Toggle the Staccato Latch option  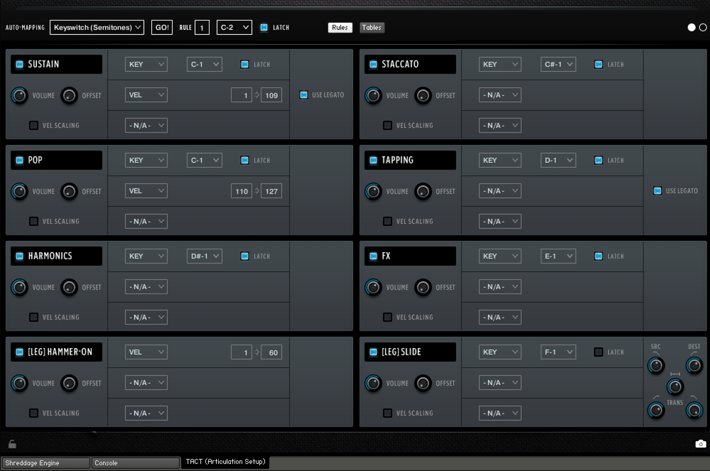pyautogui.click(x=599, y=64)
